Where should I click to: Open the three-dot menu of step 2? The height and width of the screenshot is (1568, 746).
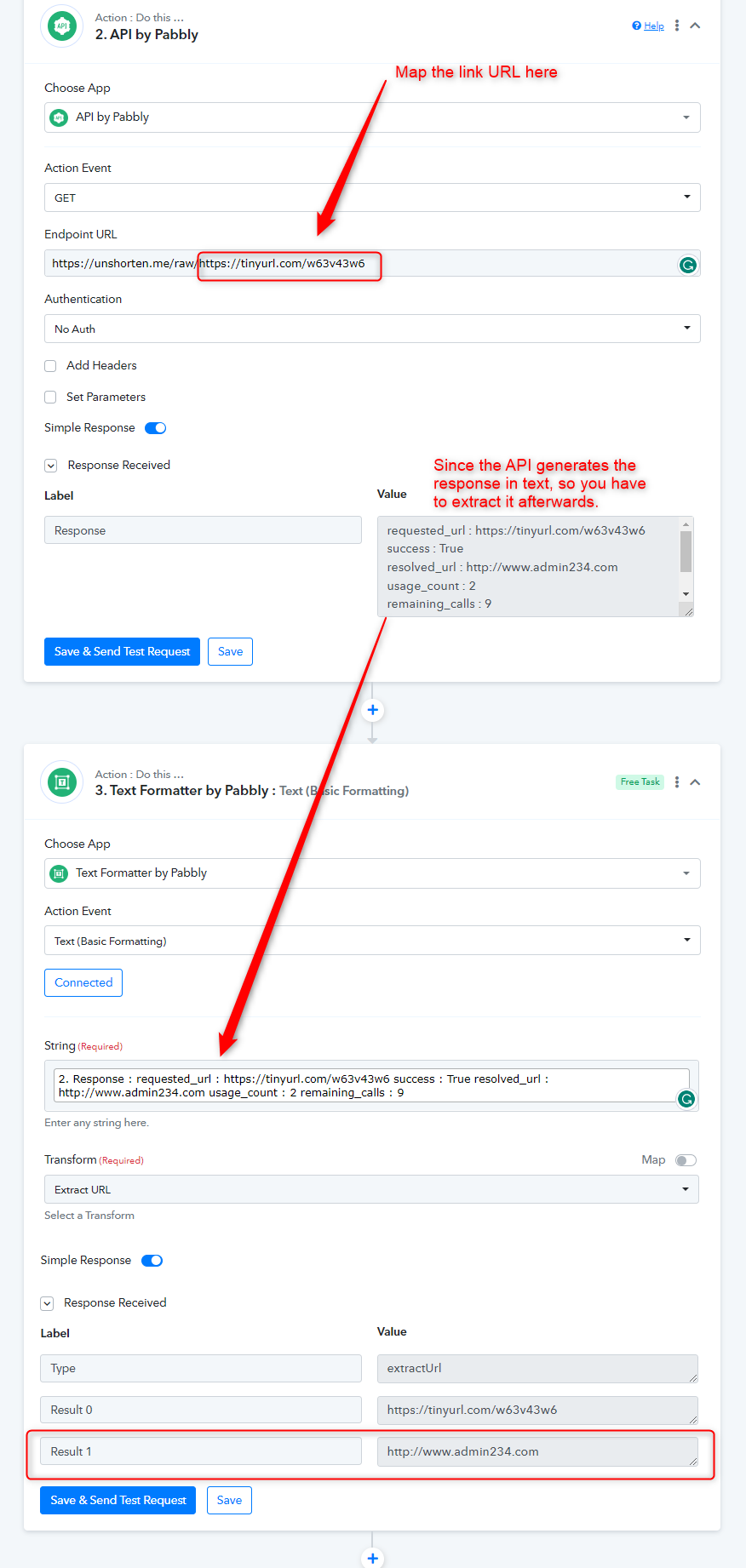click(x=677, y=26)
